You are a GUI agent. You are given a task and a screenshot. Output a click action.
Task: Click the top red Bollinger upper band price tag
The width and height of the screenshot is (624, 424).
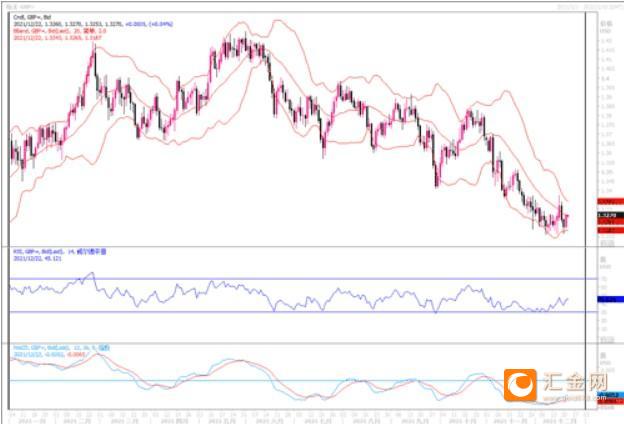610,202
